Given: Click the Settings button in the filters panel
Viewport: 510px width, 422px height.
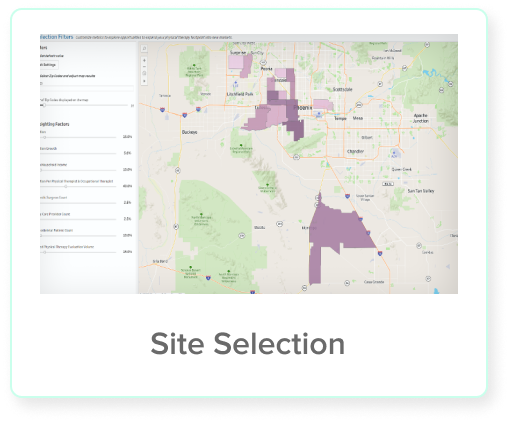Looking at the screenshot, I should (49, 65).
